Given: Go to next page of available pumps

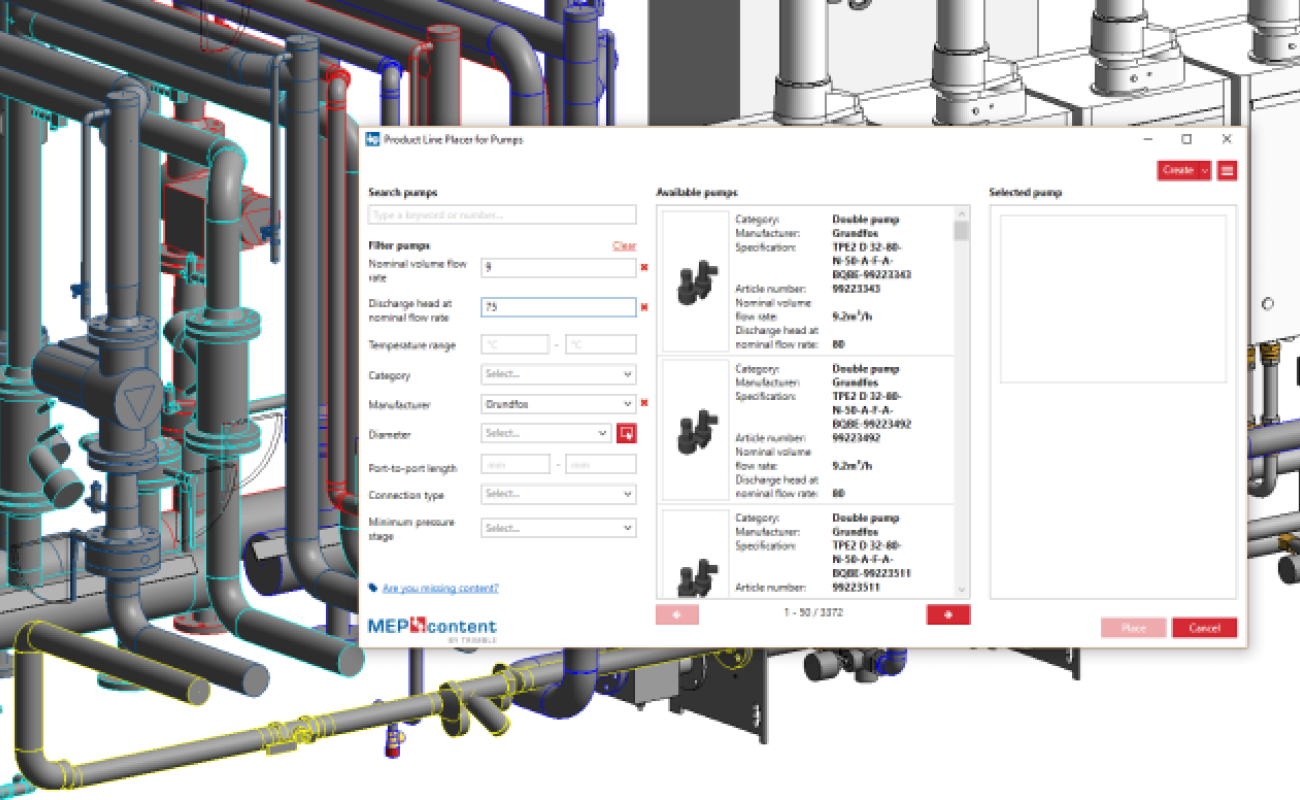Looking at the screenshot, I should tap(948, 614).
